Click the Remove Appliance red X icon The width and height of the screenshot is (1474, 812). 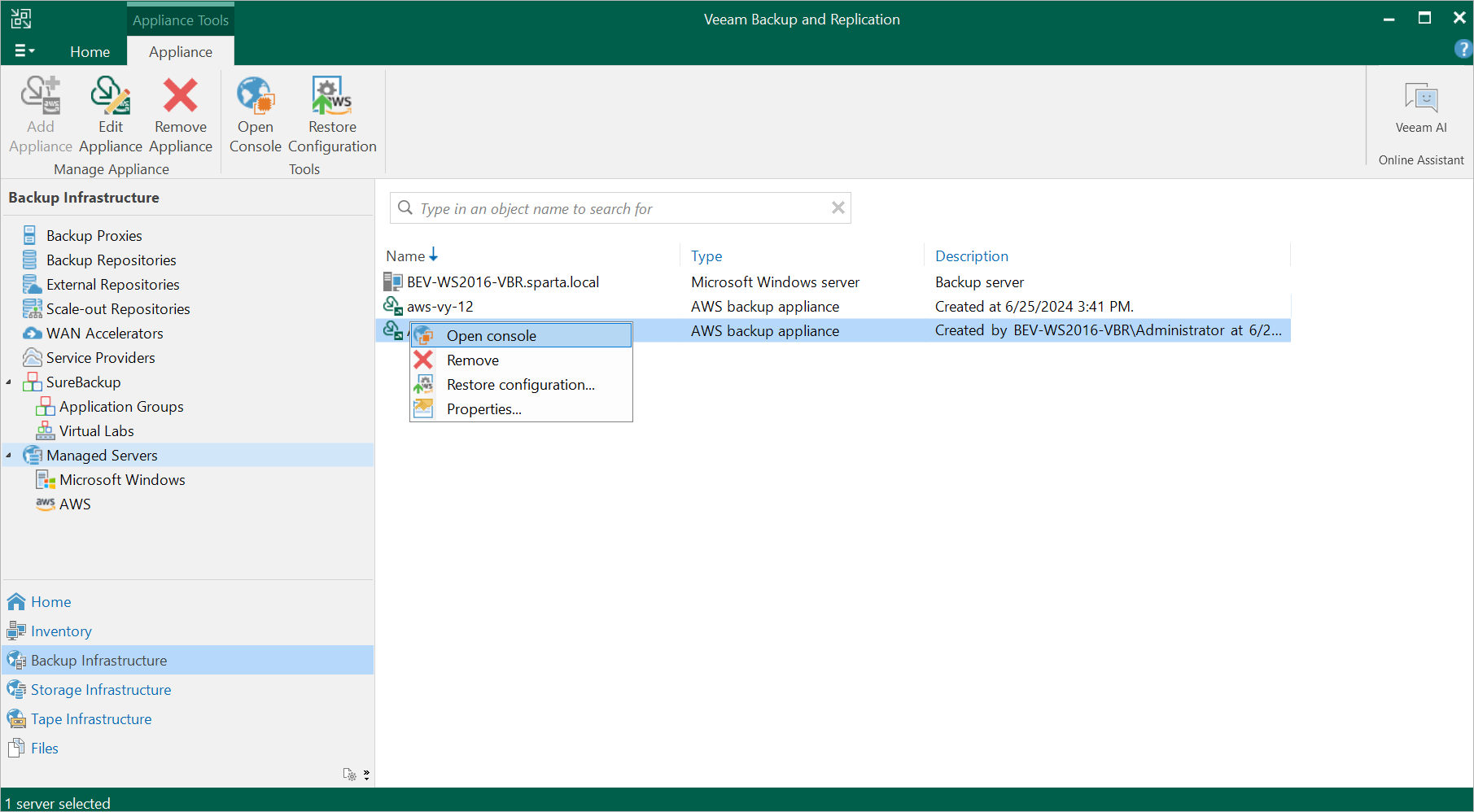181,96
